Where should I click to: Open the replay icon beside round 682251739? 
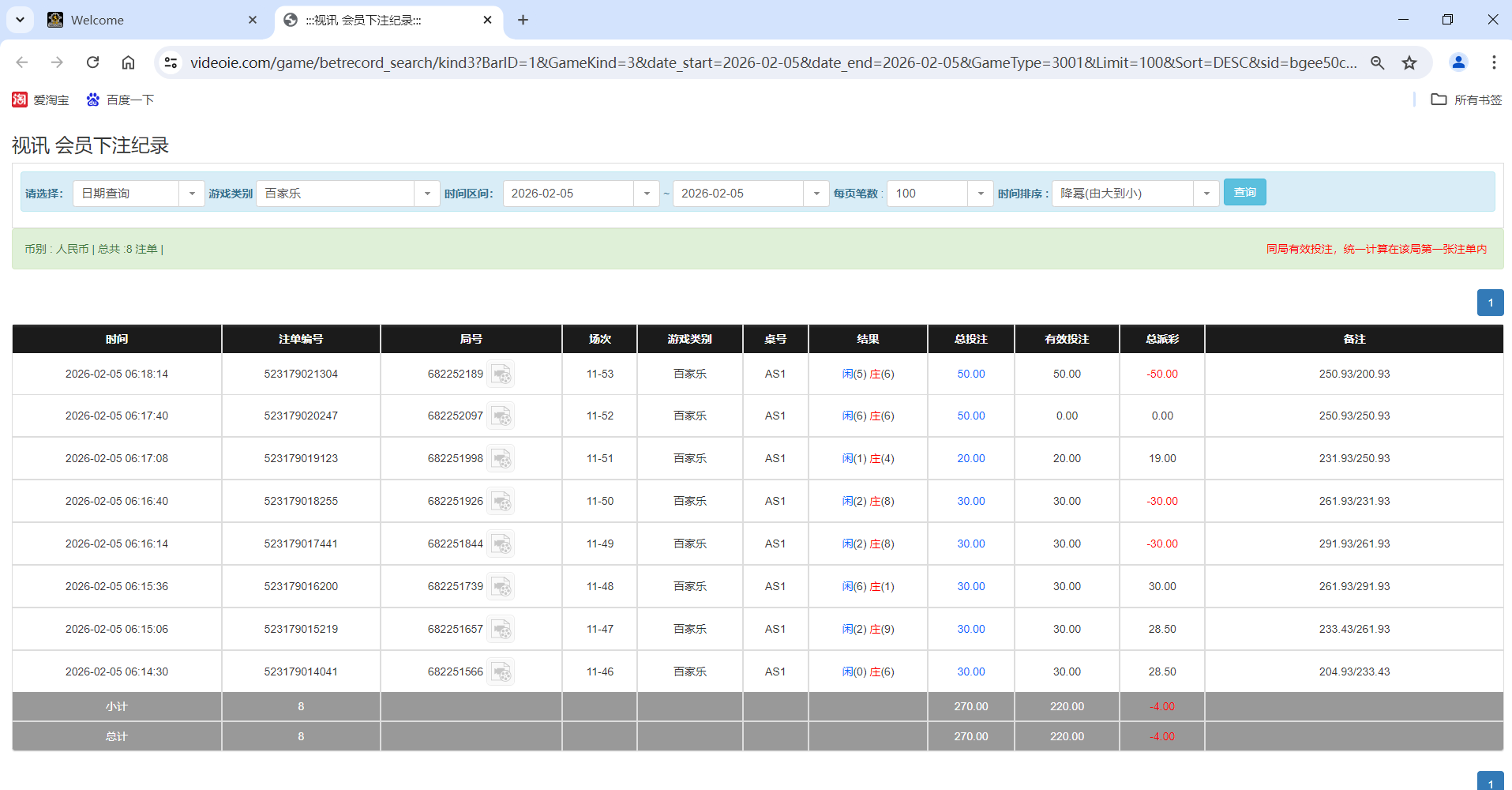tap(501, 586)
